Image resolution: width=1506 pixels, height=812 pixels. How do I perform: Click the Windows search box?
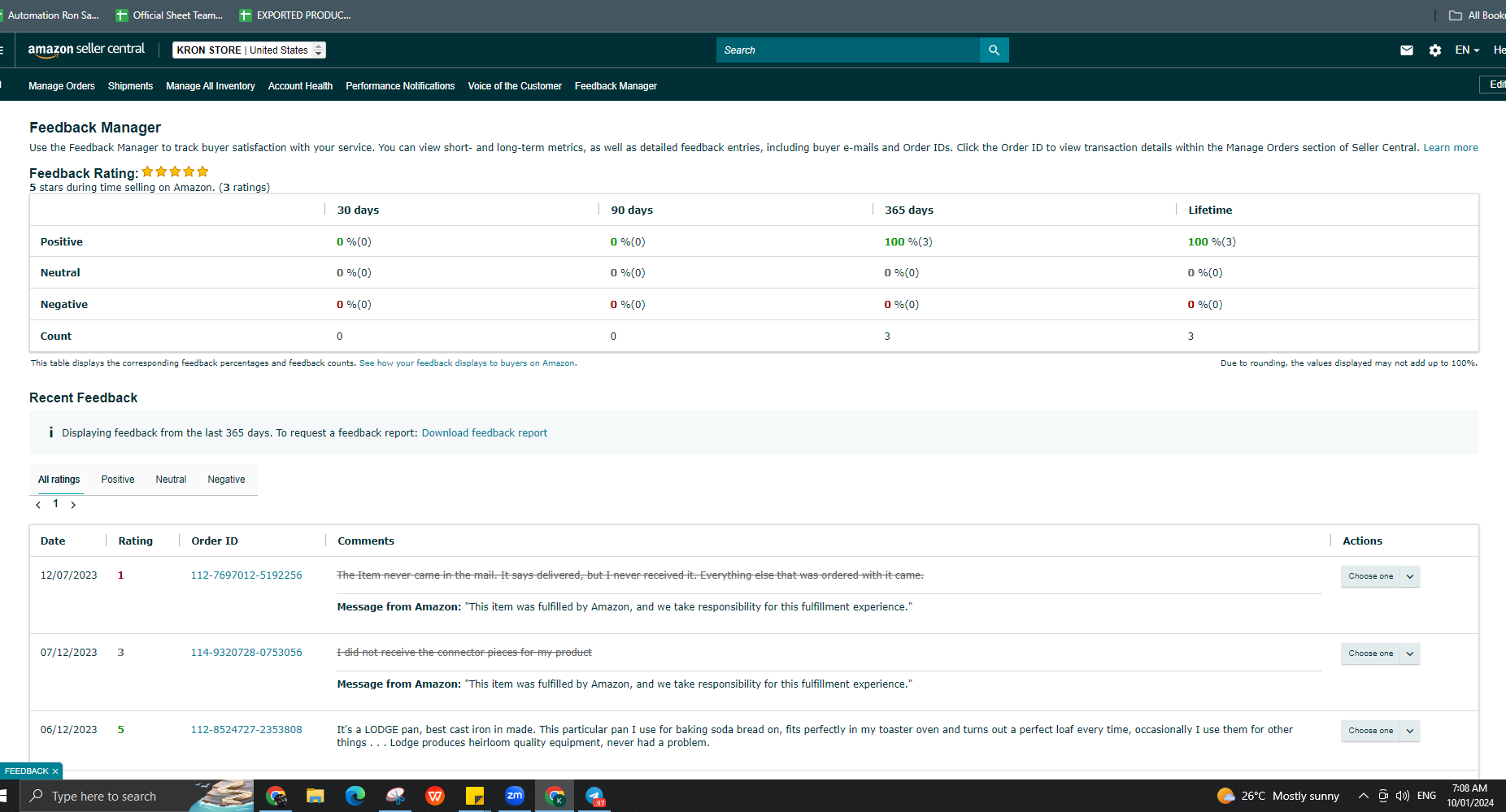click(137, 796)
